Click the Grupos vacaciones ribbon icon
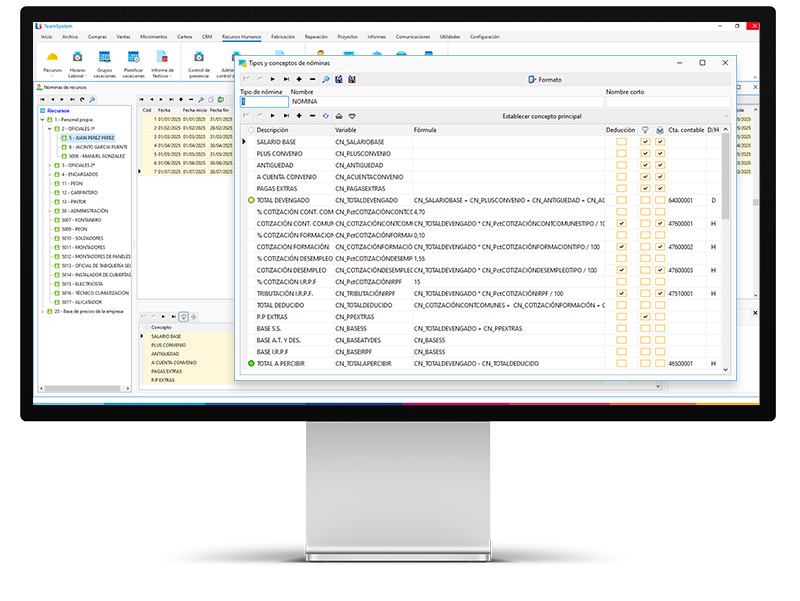 click(105, 61)
